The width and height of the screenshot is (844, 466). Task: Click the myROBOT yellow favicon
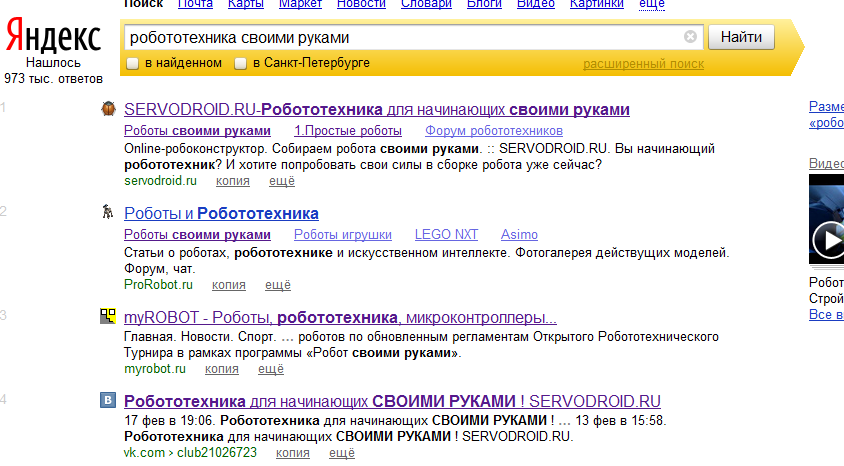108,316
